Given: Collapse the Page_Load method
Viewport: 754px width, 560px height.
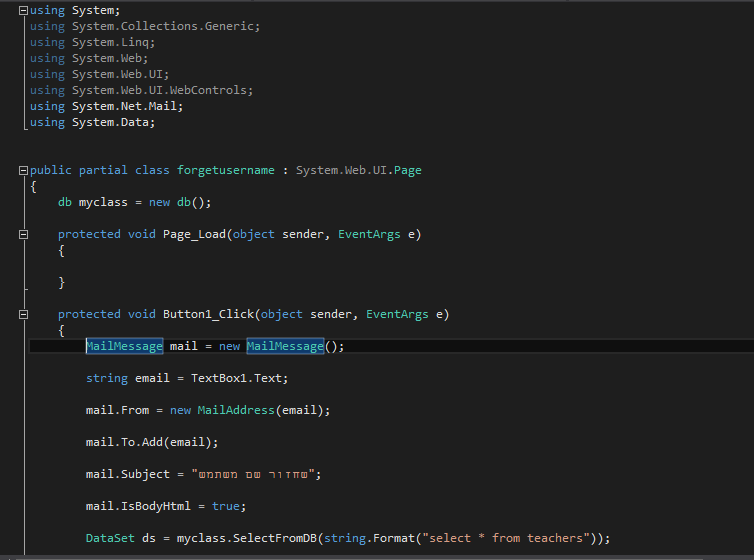Looking at the screenshot, I should pyautogui.click(x=23, y=235).
